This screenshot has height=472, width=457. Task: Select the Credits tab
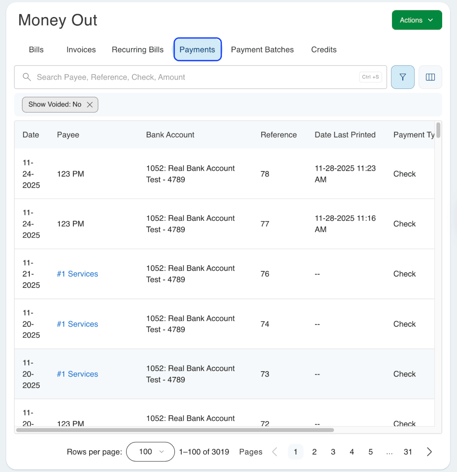[x=324, y=50]
